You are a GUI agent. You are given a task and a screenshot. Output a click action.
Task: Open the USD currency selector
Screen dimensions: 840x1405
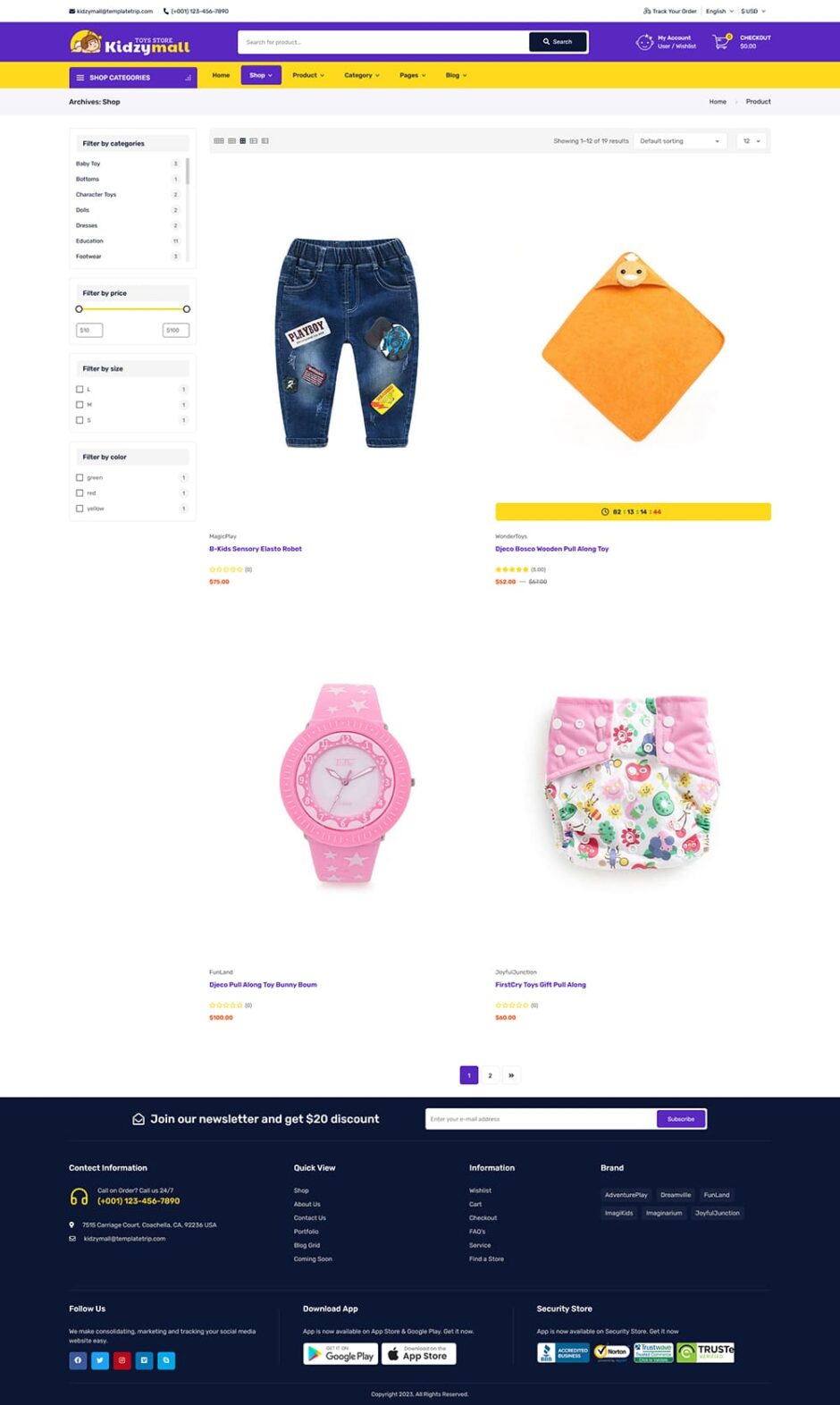[x=753, y=12]
